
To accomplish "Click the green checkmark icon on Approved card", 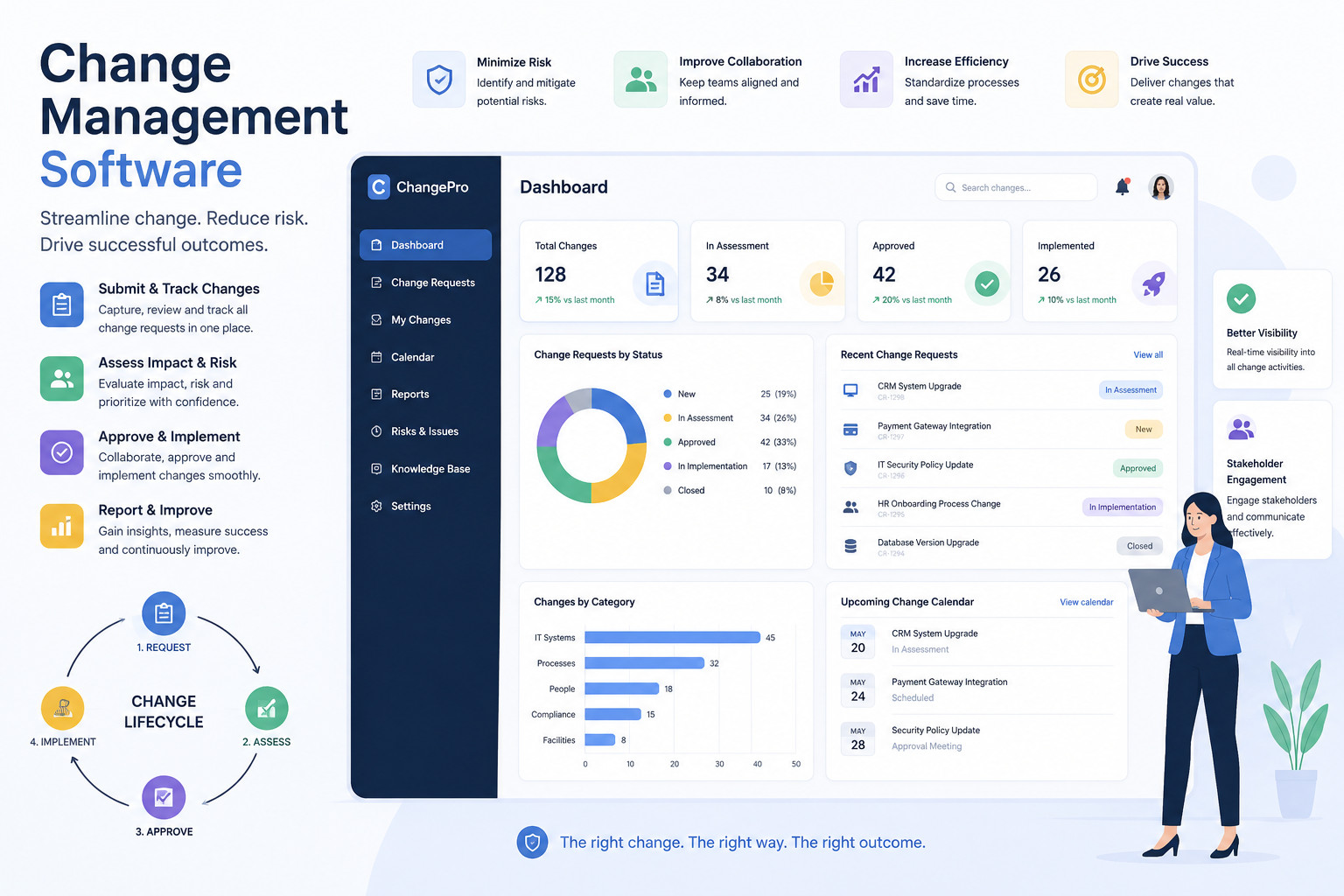I will [x=987, y=283].
